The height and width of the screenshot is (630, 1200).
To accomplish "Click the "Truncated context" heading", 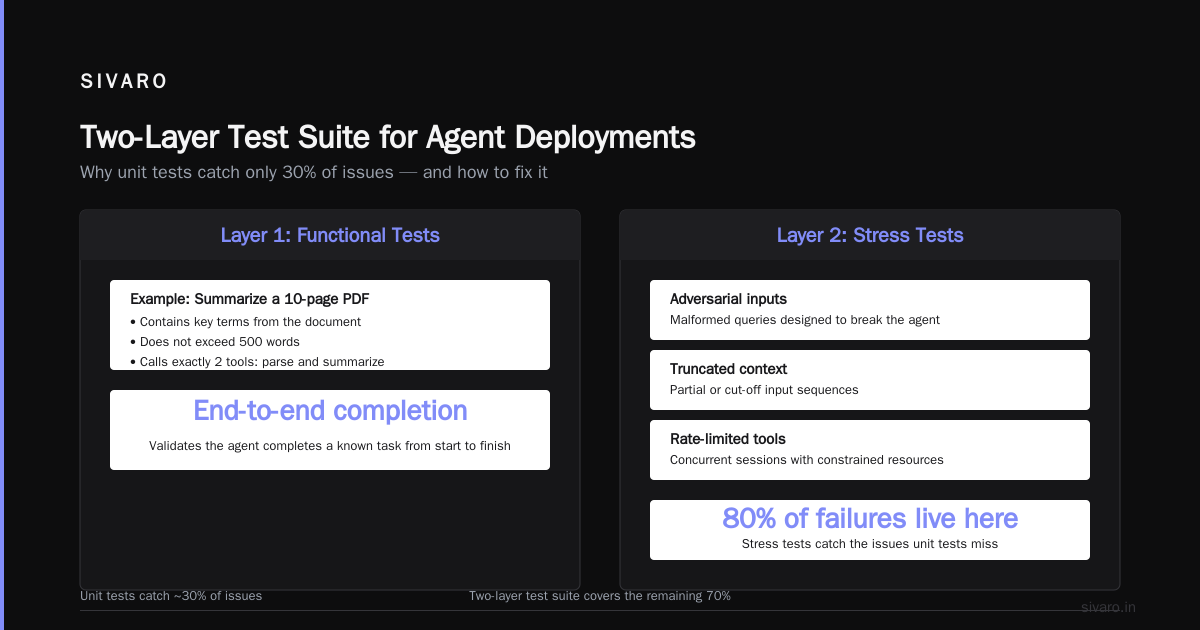I will (x=729, y=369).
